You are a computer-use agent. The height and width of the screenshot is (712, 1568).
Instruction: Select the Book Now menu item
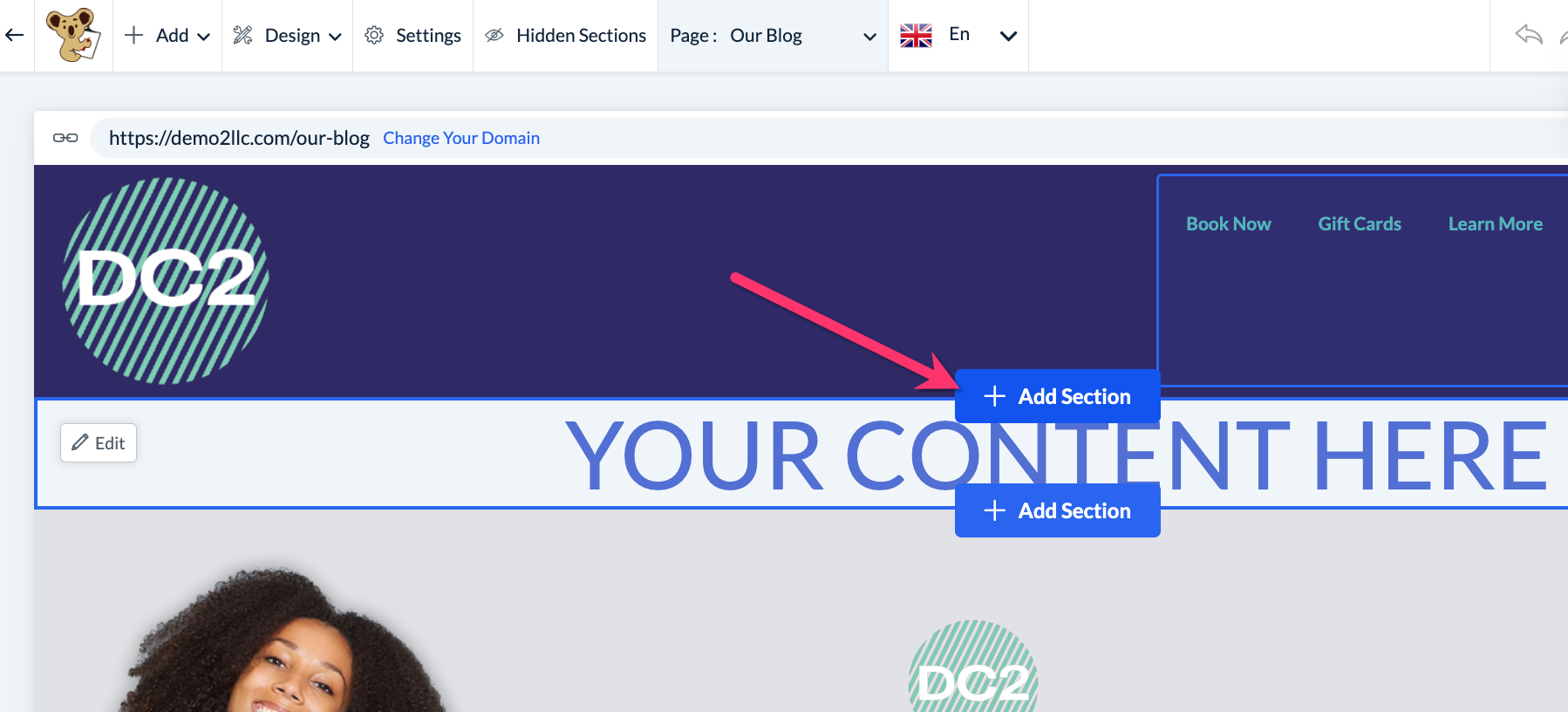pos(1228,224)
